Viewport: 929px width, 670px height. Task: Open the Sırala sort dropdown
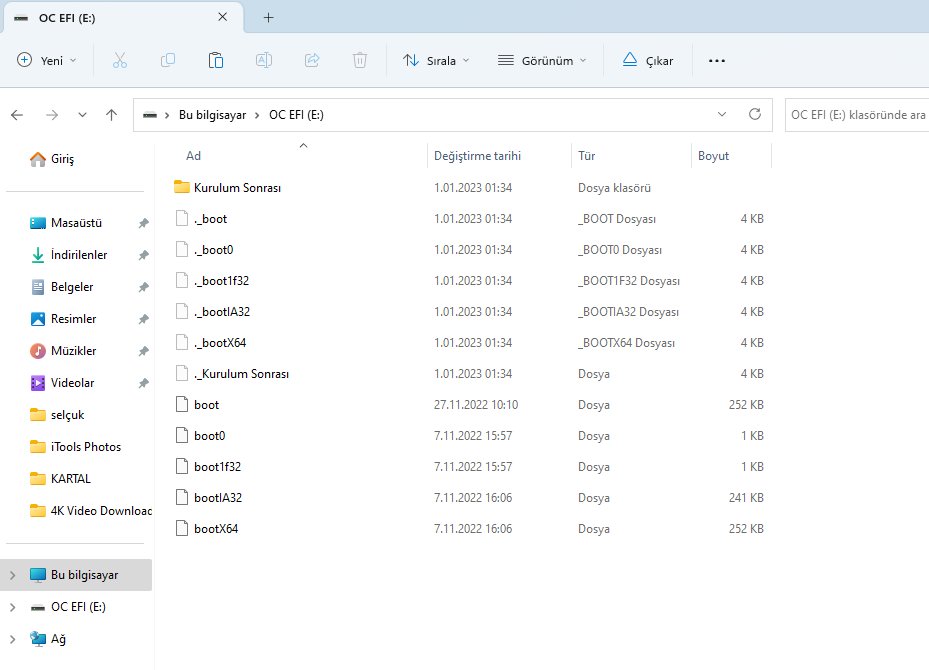click(x=436, y=60)
